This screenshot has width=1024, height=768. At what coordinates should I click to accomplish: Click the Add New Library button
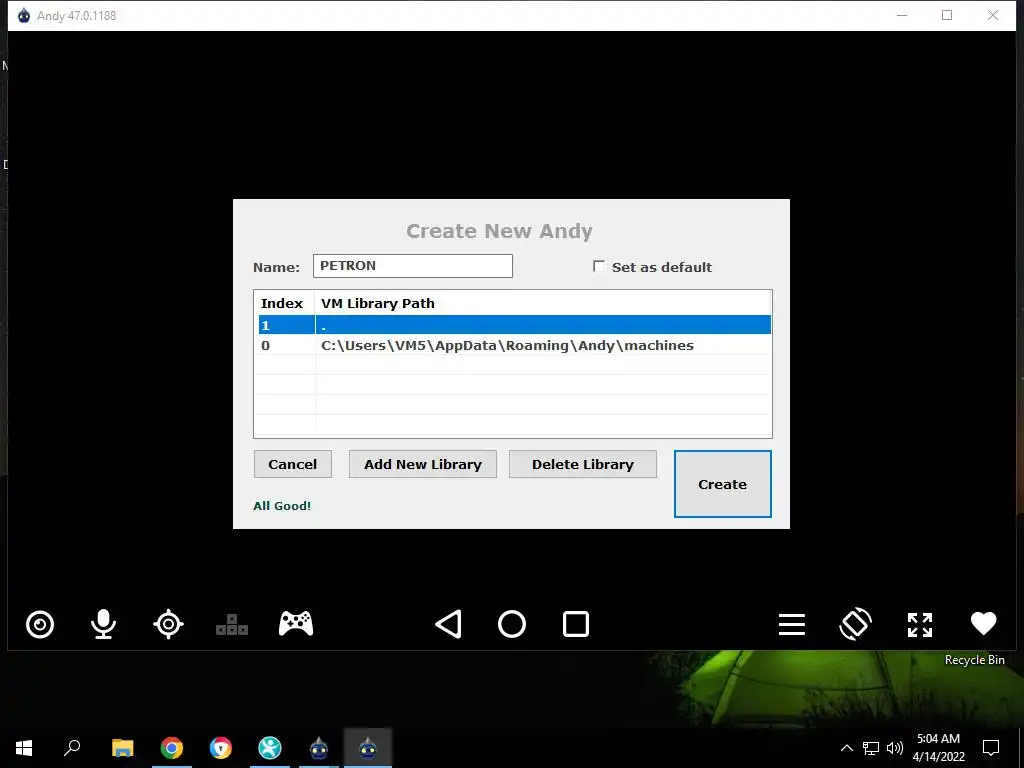tap(423, 464)
